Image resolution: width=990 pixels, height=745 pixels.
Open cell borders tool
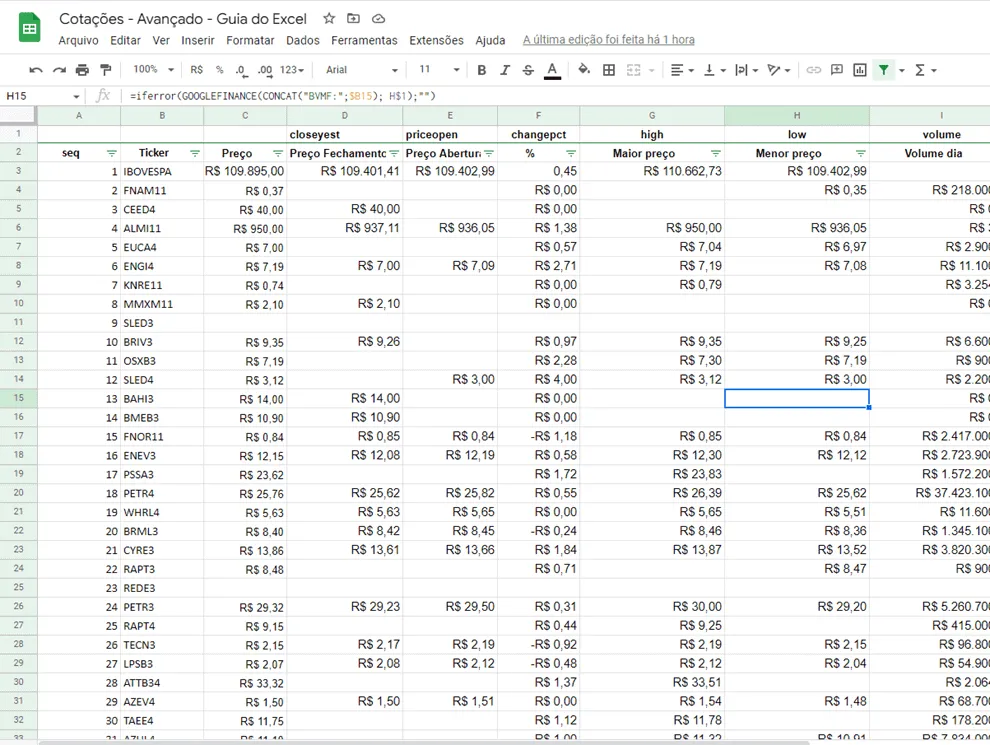[x=609, y=70]
